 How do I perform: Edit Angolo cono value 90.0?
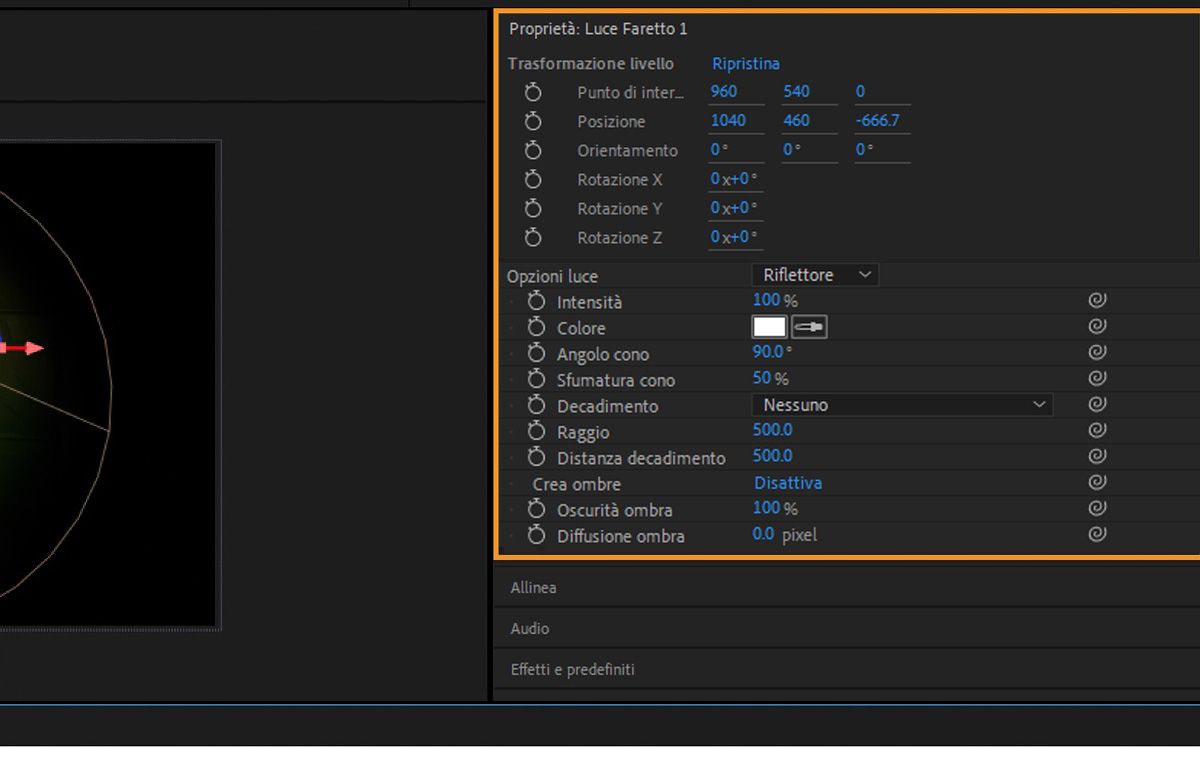[x=768, y=352]
